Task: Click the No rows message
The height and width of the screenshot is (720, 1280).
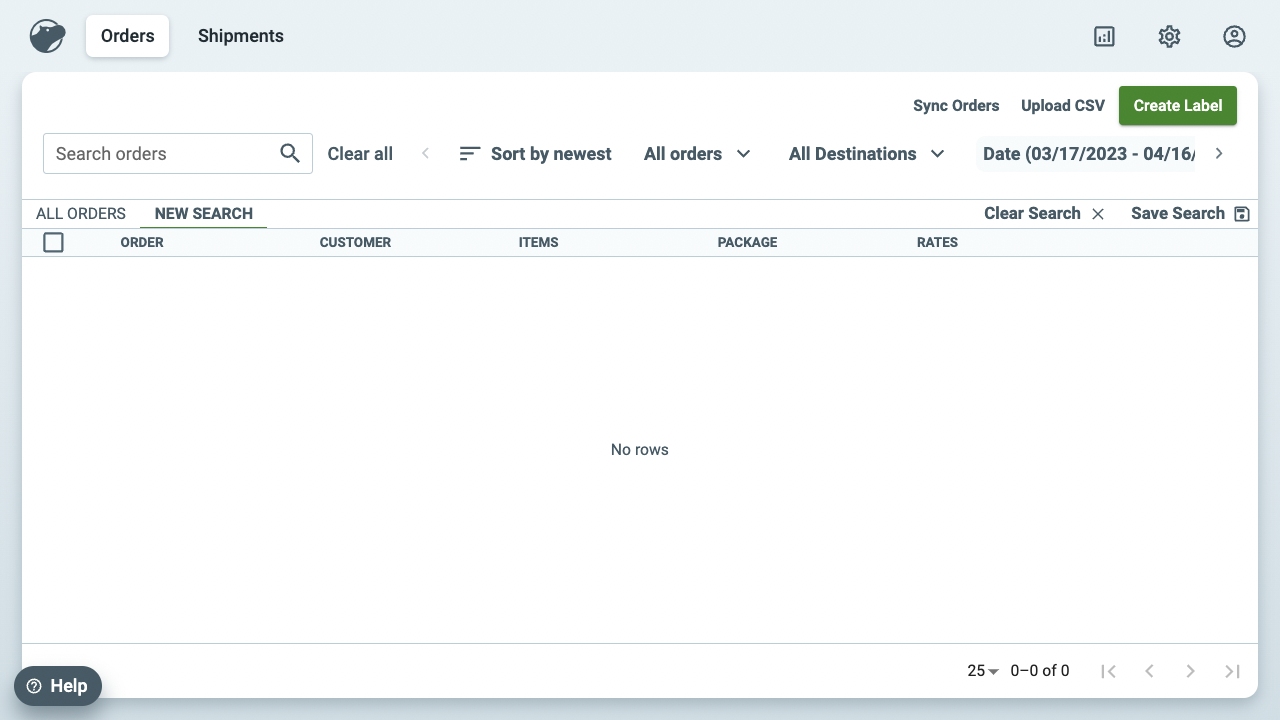Action: [x=640, y=450]
